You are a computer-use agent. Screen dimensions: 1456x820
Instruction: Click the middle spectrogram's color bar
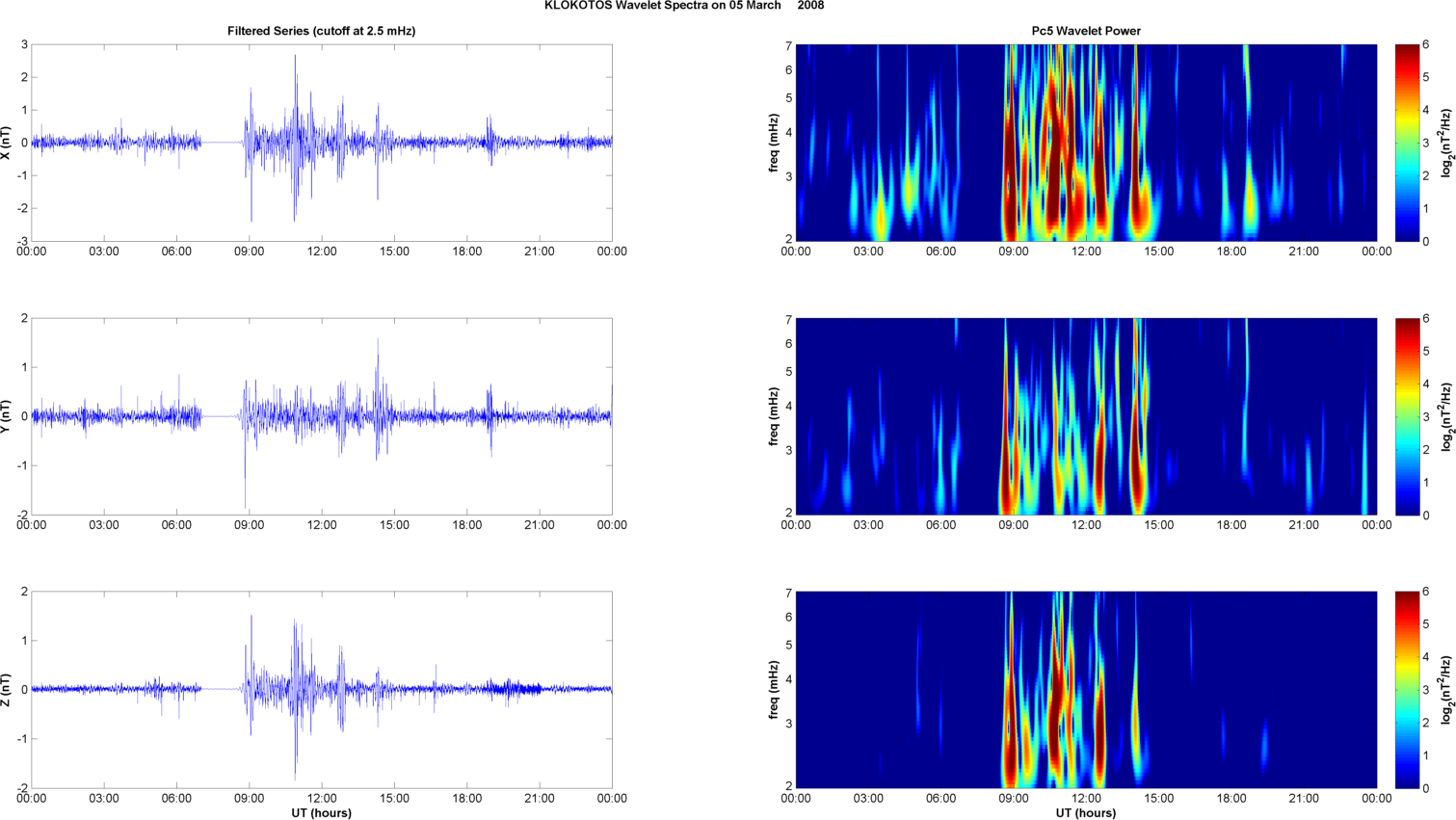[1407, 416]
